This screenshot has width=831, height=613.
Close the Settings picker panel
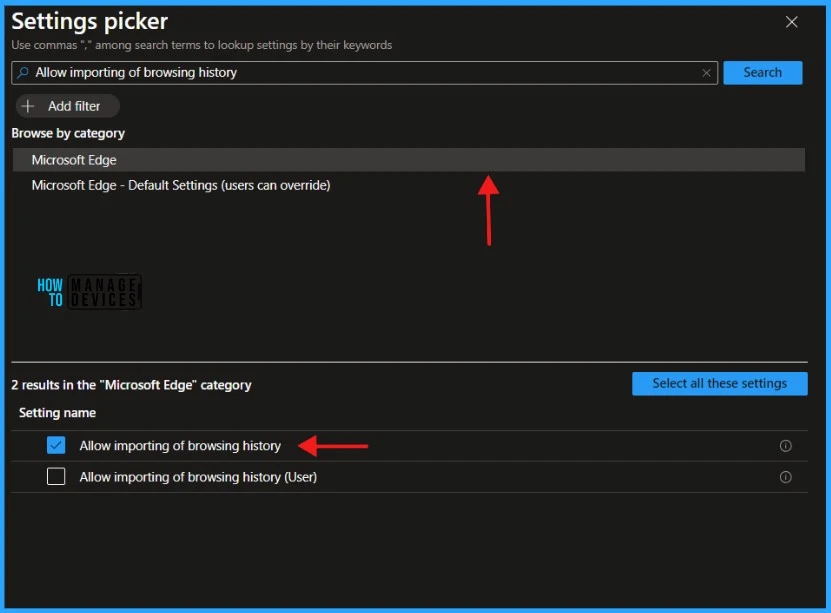coord(791,22)
